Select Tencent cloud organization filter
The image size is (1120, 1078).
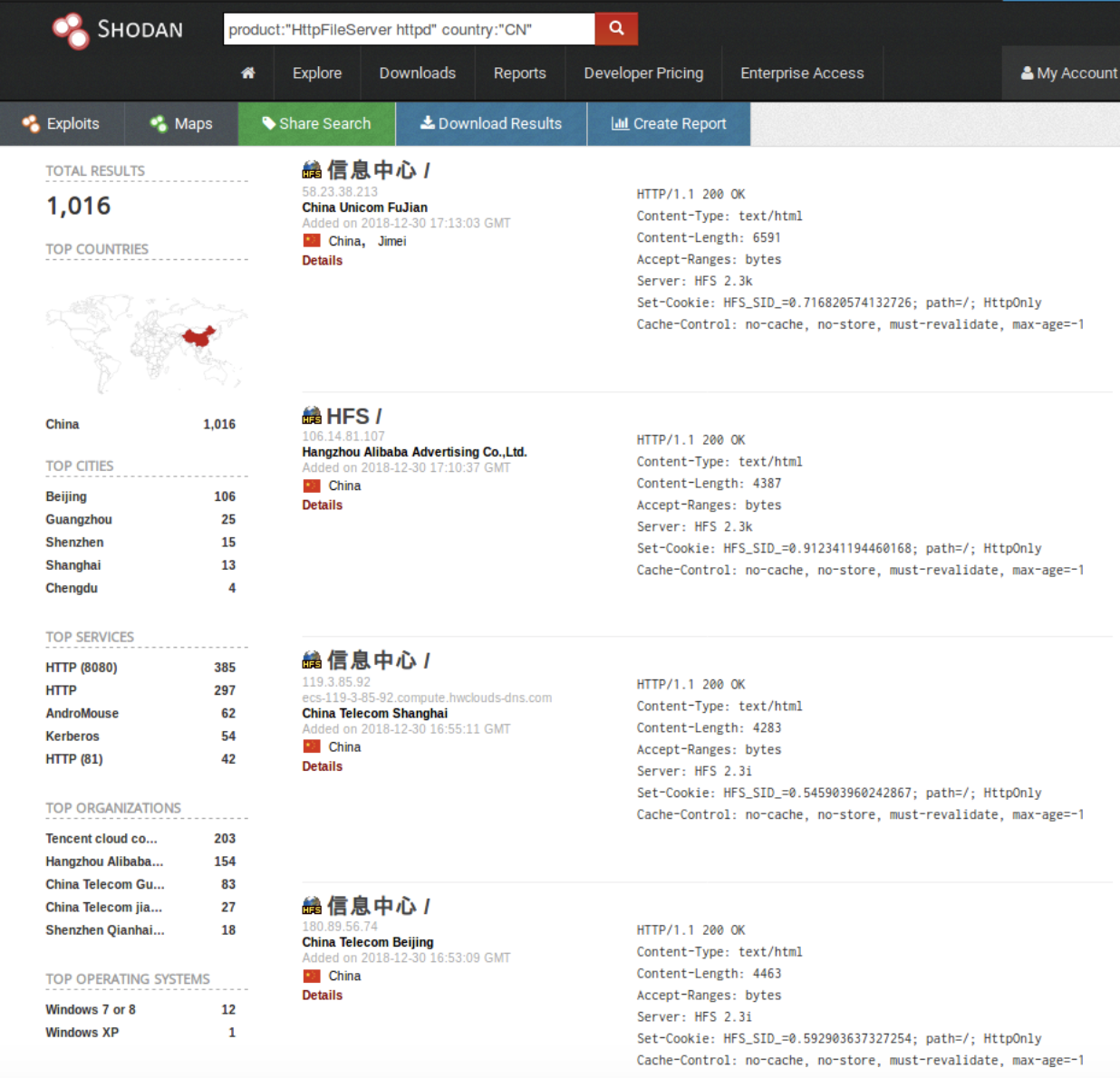click(x=101, y=839)
